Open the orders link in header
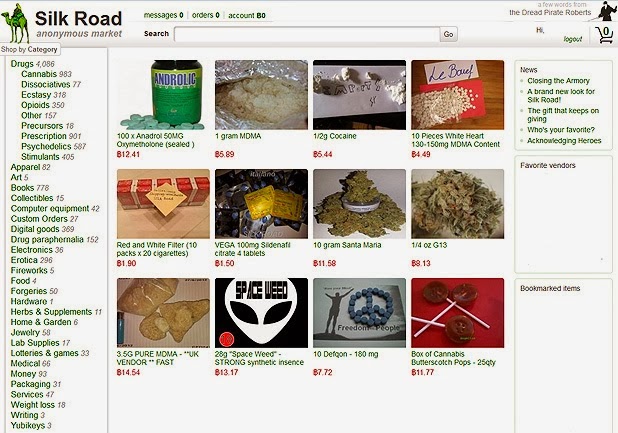 (205, 15)
